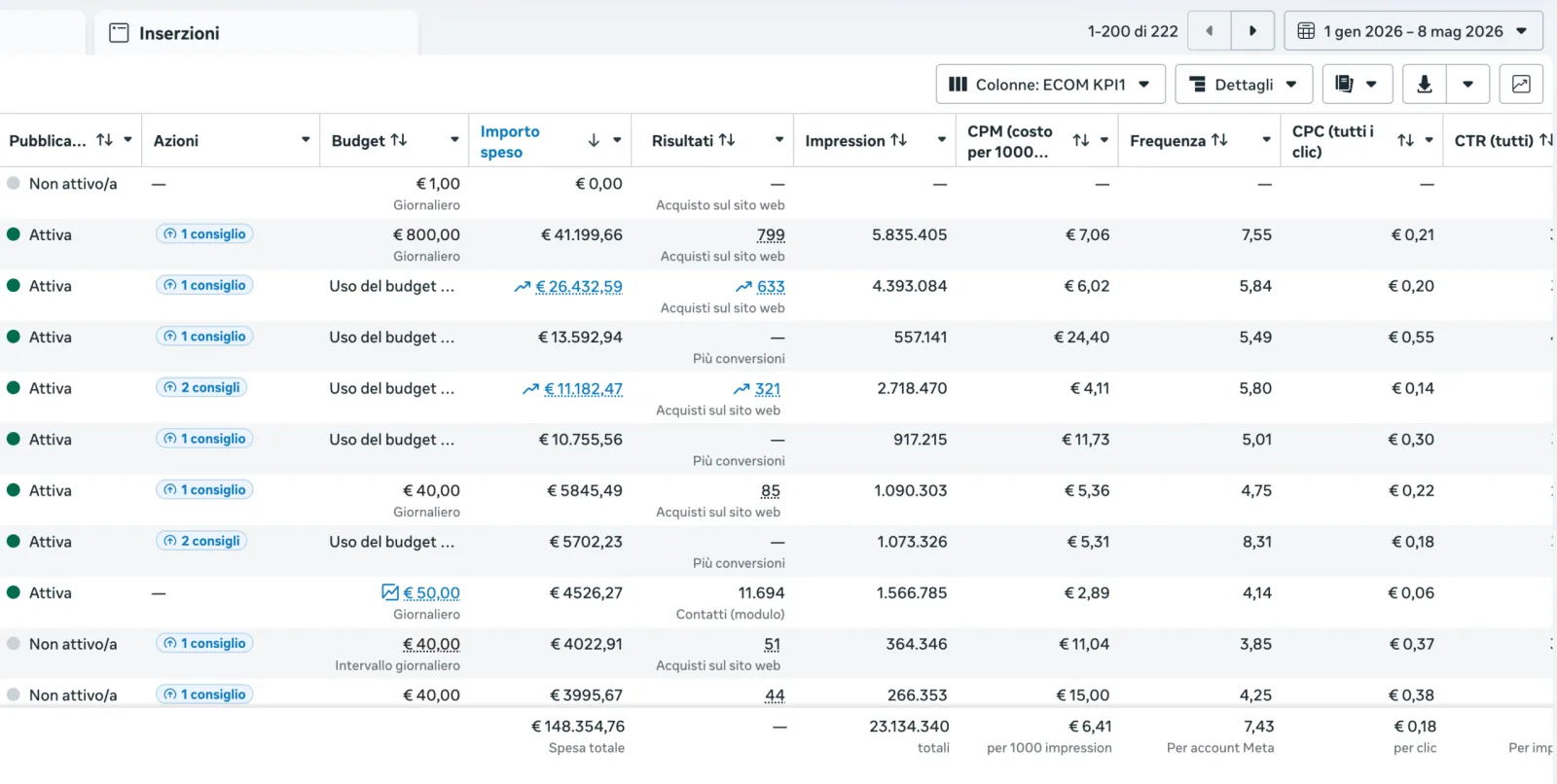The height and width of the screenshot is (784, 1557).
Task: Open the reports menu button
Action: click(1357, 85)
